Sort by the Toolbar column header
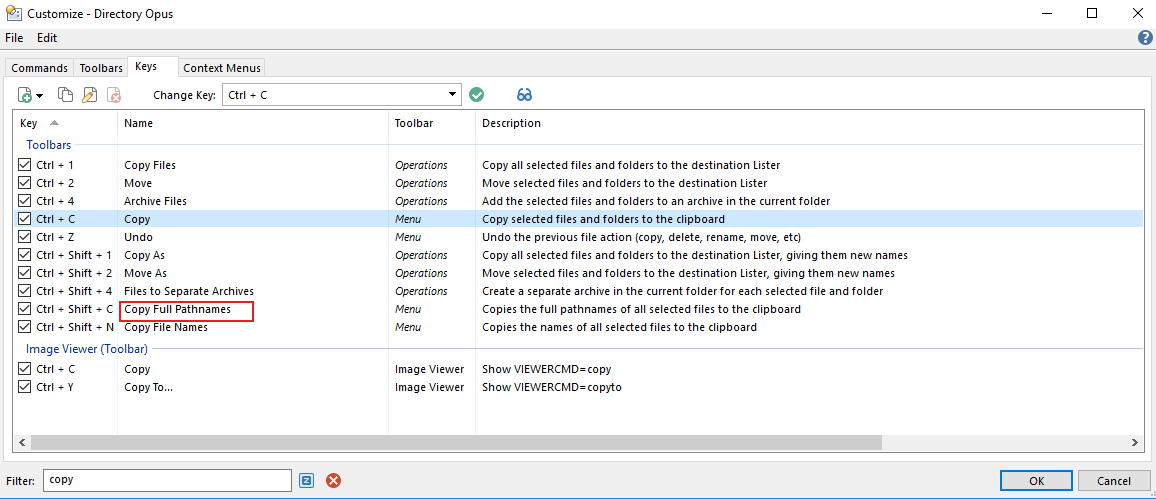This screenshot has width=1156, height=499. coord(432,123)
